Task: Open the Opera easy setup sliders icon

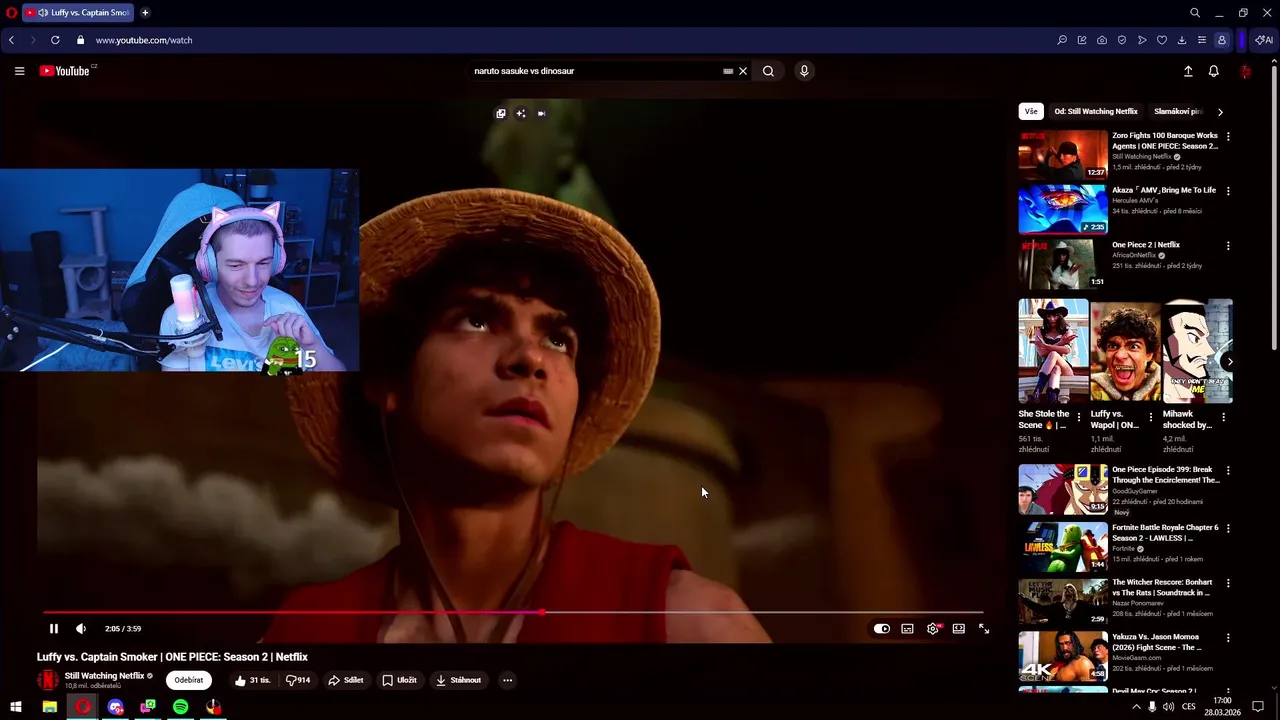Action: pos(1201,40)
